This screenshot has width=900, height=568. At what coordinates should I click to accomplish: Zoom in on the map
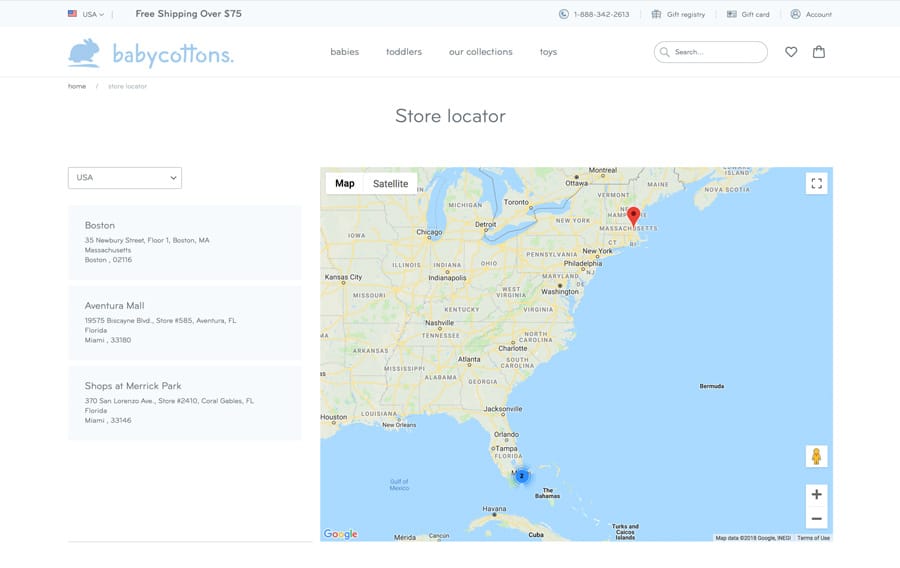click(817, 495)
